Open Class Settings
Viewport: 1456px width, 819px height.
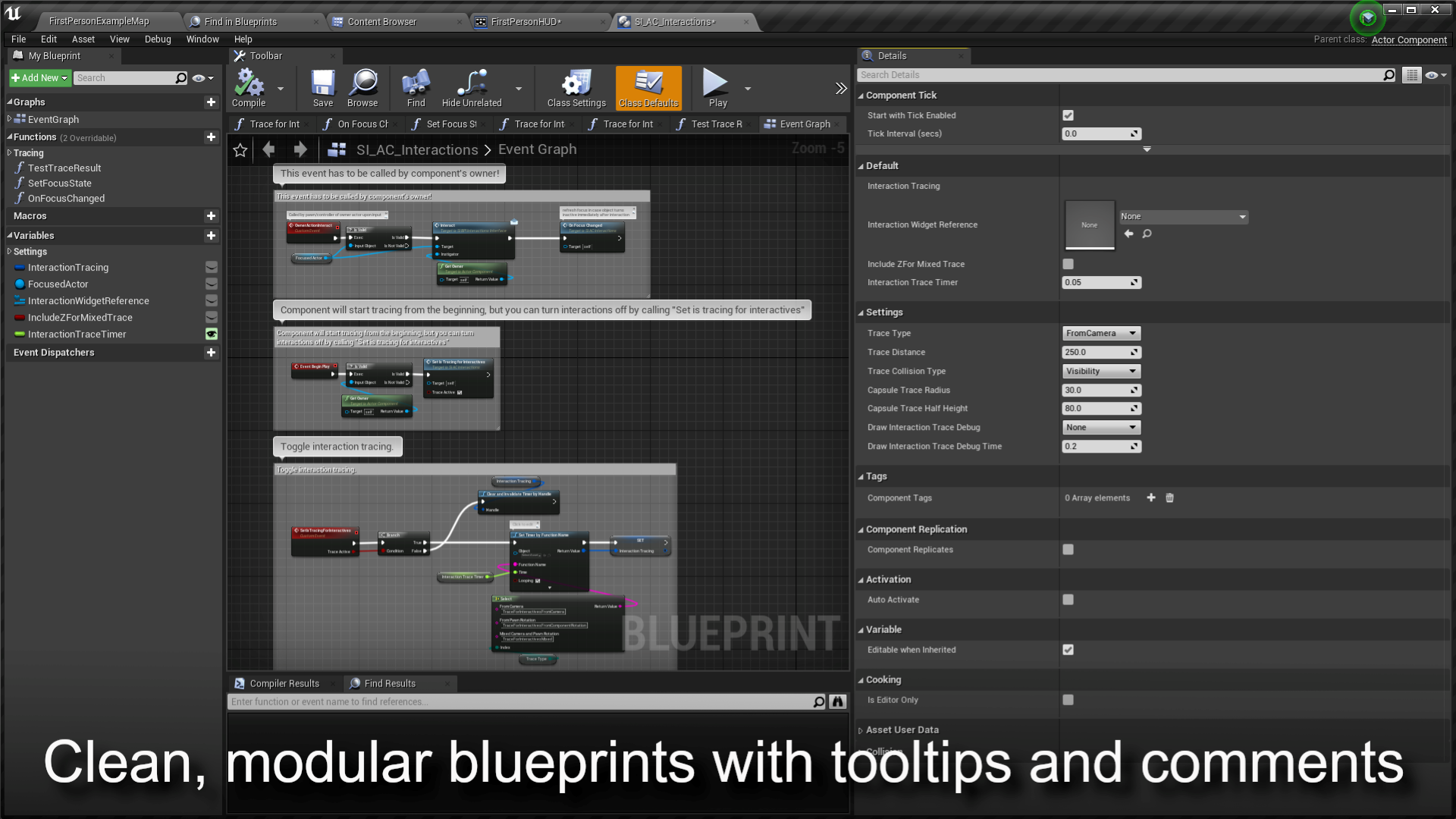(576, 85)
